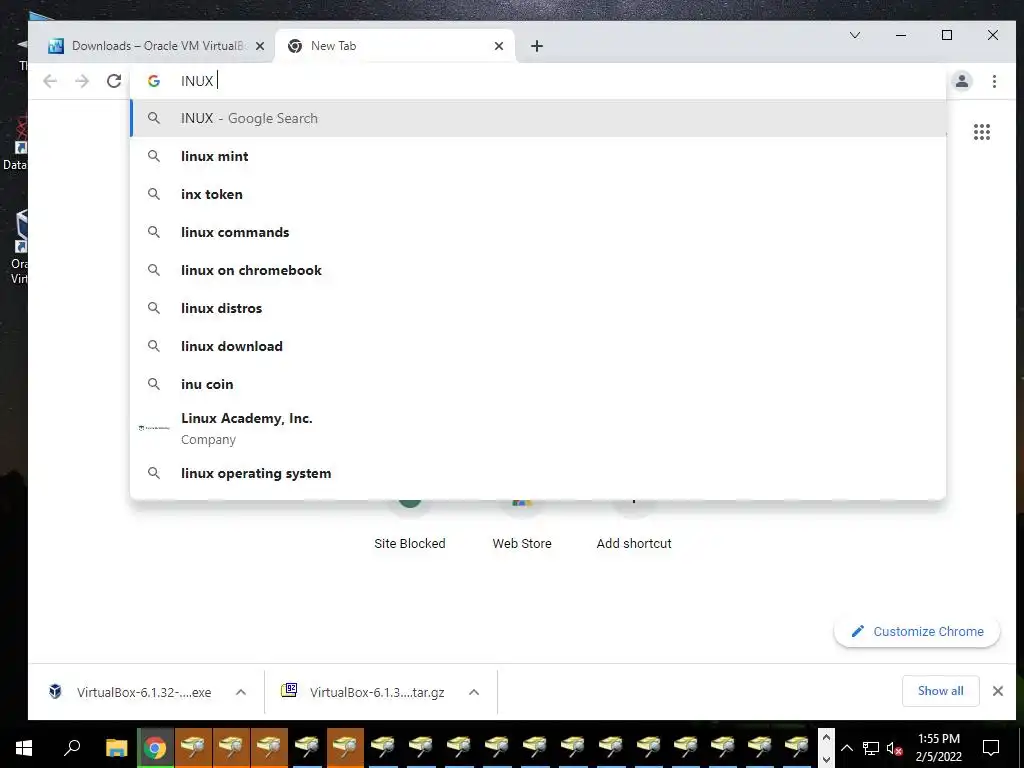Image resolution: width=1024 pixels, height=768 pixels.
Task: Click the Customize Chrome button
Action: [x=917, y=632]
